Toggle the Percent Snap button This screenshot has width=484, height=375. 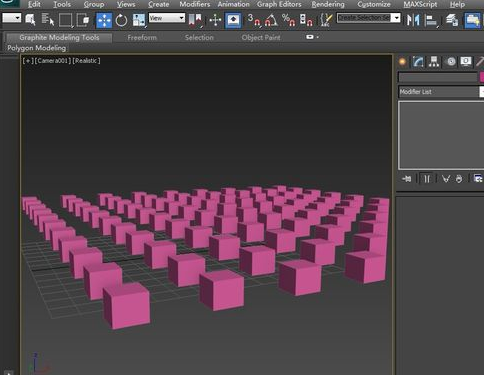288,20
